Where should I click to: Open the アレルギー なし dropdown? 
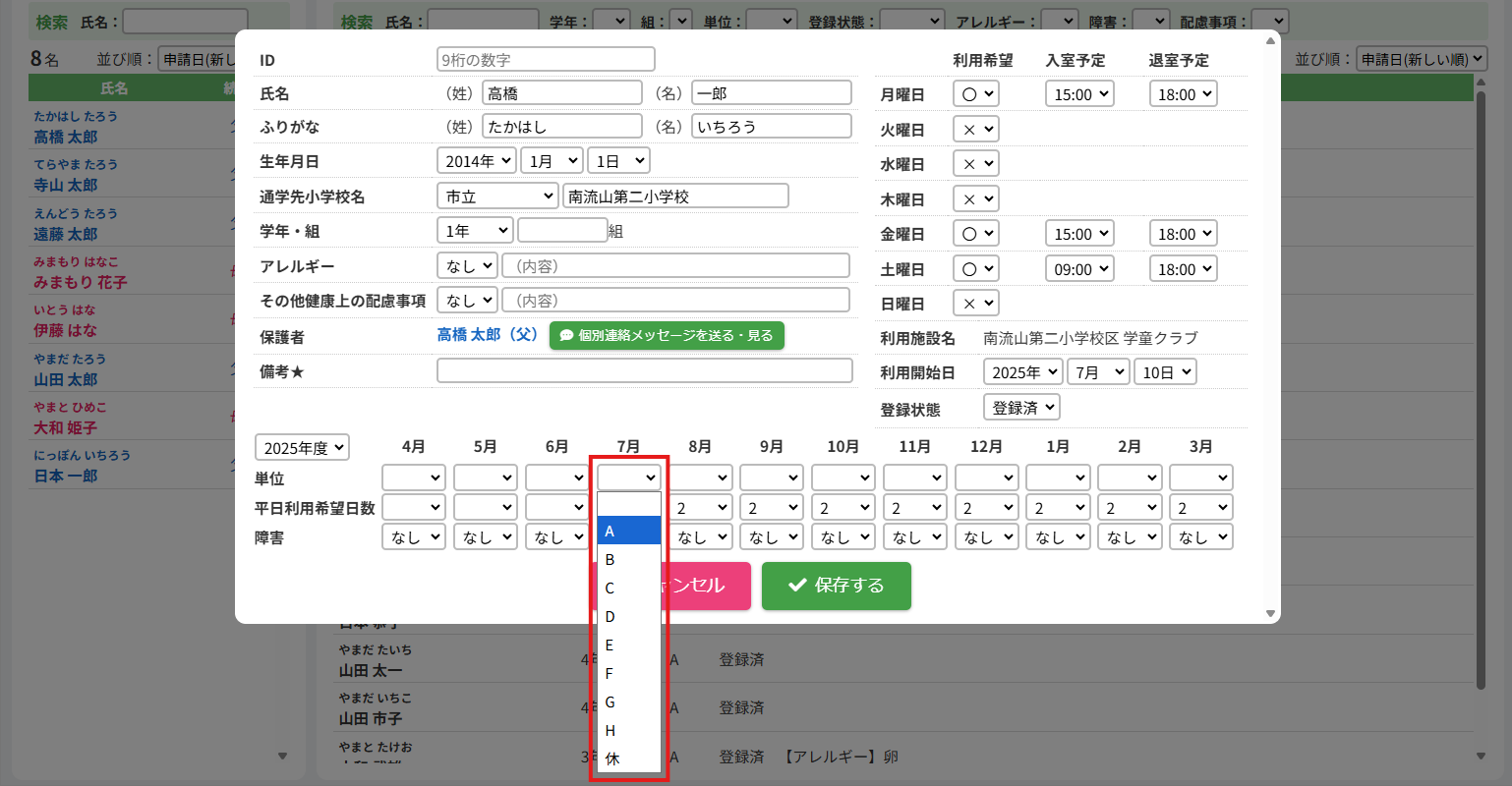pos(467,266)
